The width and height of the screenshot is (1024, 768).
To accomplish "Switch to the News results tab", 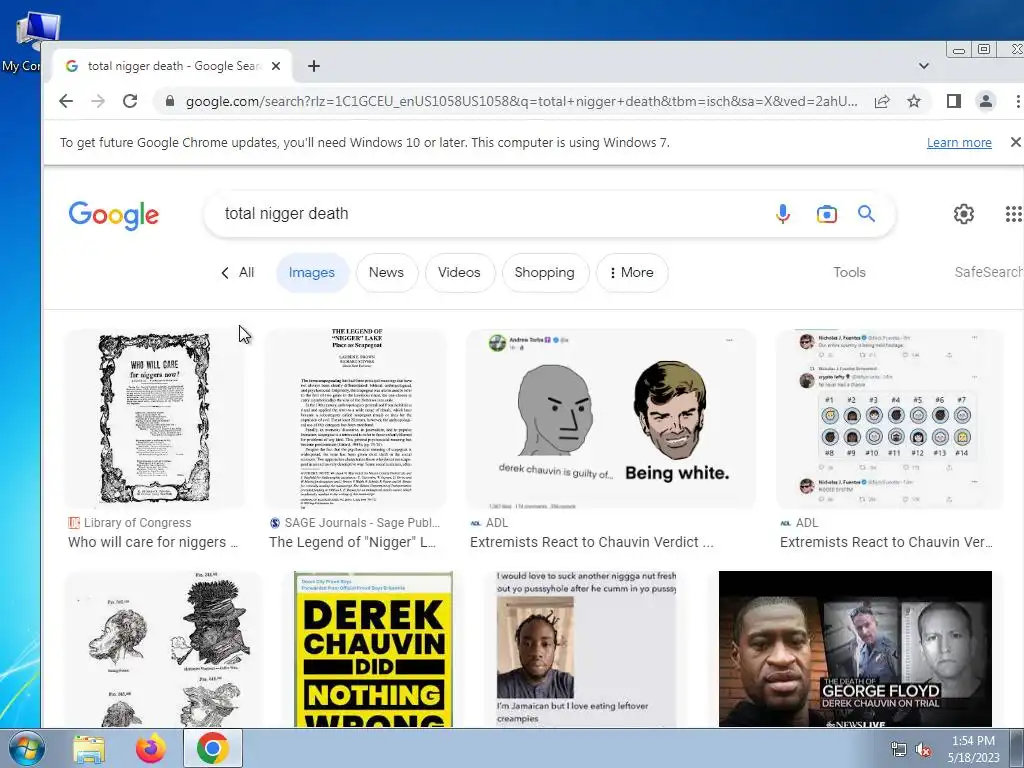I will (386, 272).
